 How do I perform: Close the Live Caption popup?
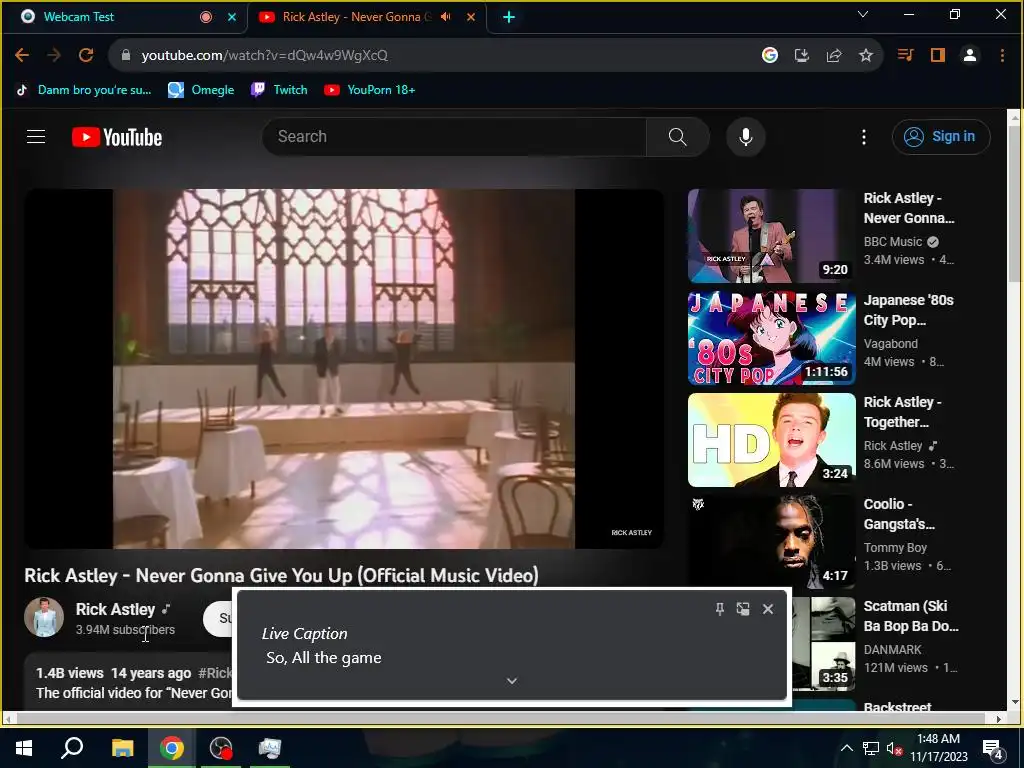pyautogui.click(x=768, y=609)
